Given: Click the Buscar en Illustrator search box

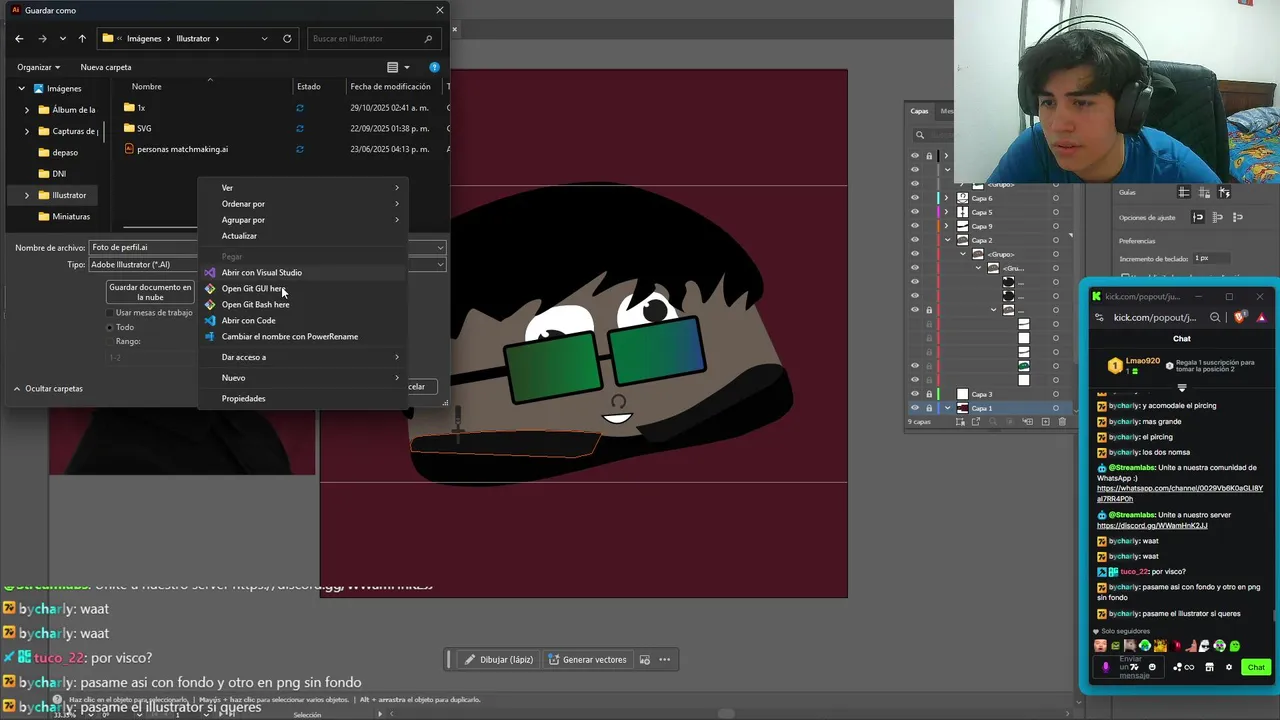Looking at the screenshot, I should point(373,38).
